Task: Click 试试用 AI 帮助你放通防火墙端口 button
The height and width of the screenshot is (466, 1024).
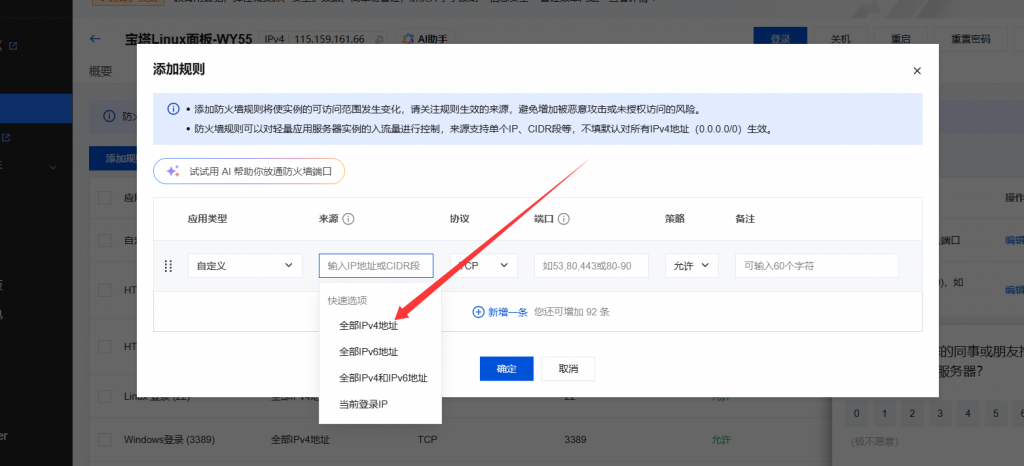Action: pyautogui.click(x=249, y=171)
